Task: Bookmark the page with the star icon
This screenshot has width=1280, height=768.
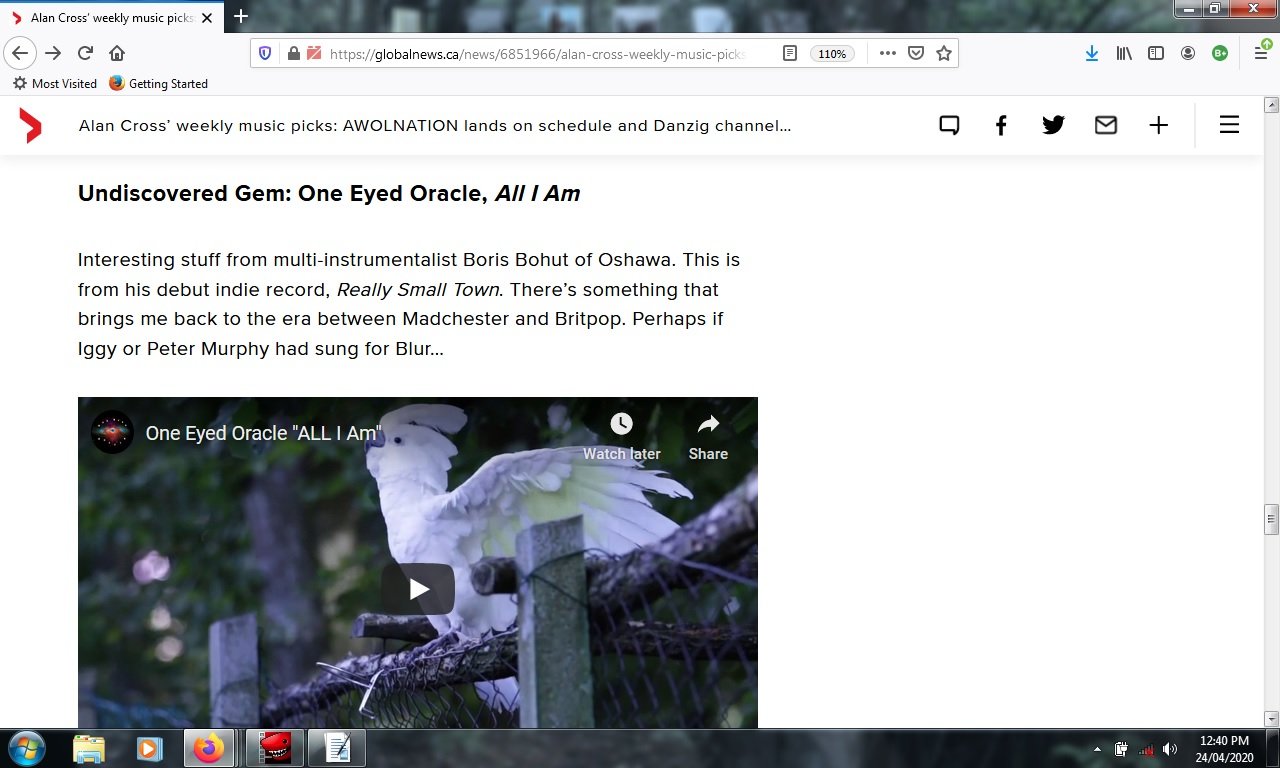Action: [x=941, y=52]
